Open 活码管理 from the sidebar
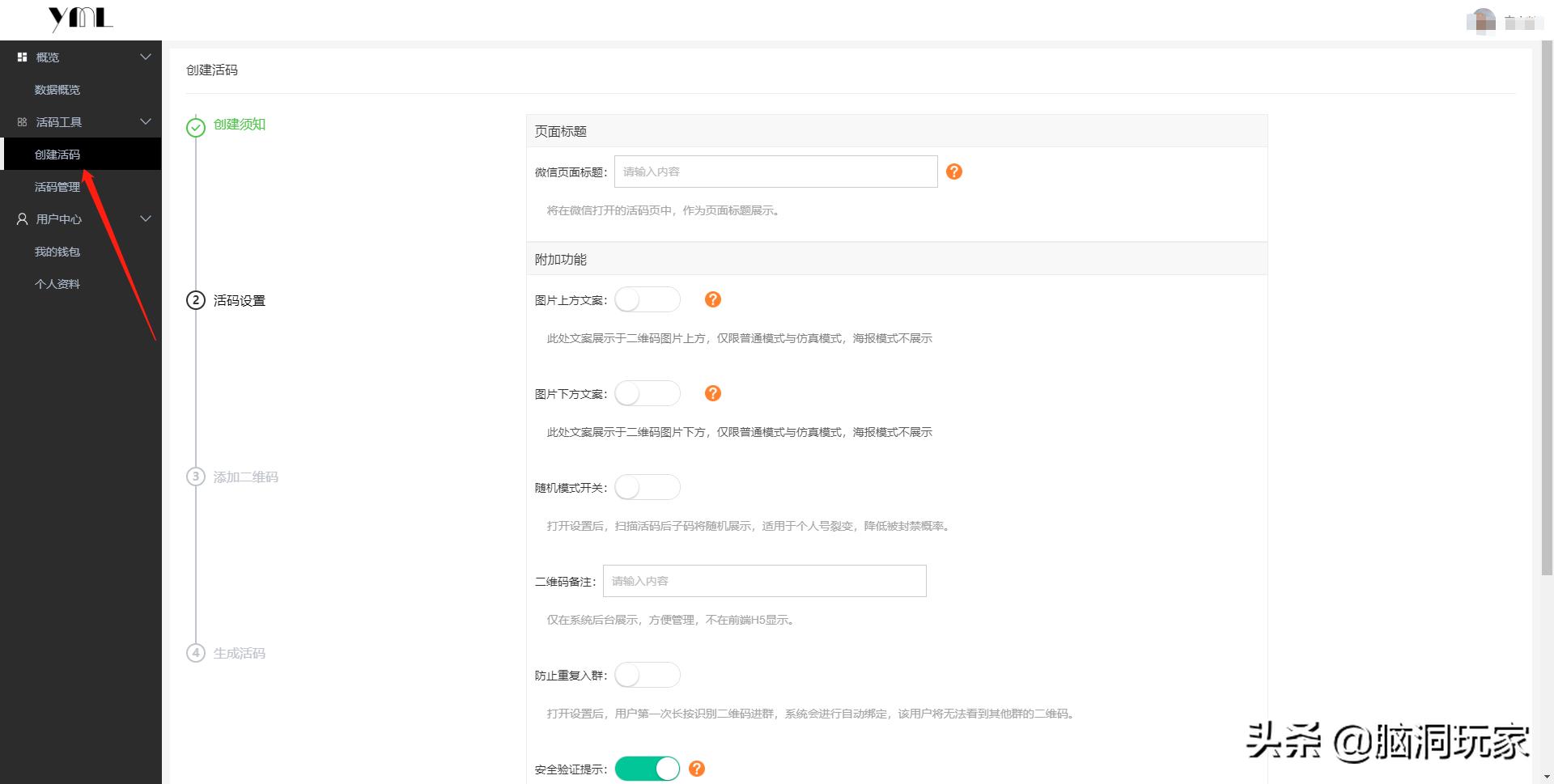 pos(57,186)
